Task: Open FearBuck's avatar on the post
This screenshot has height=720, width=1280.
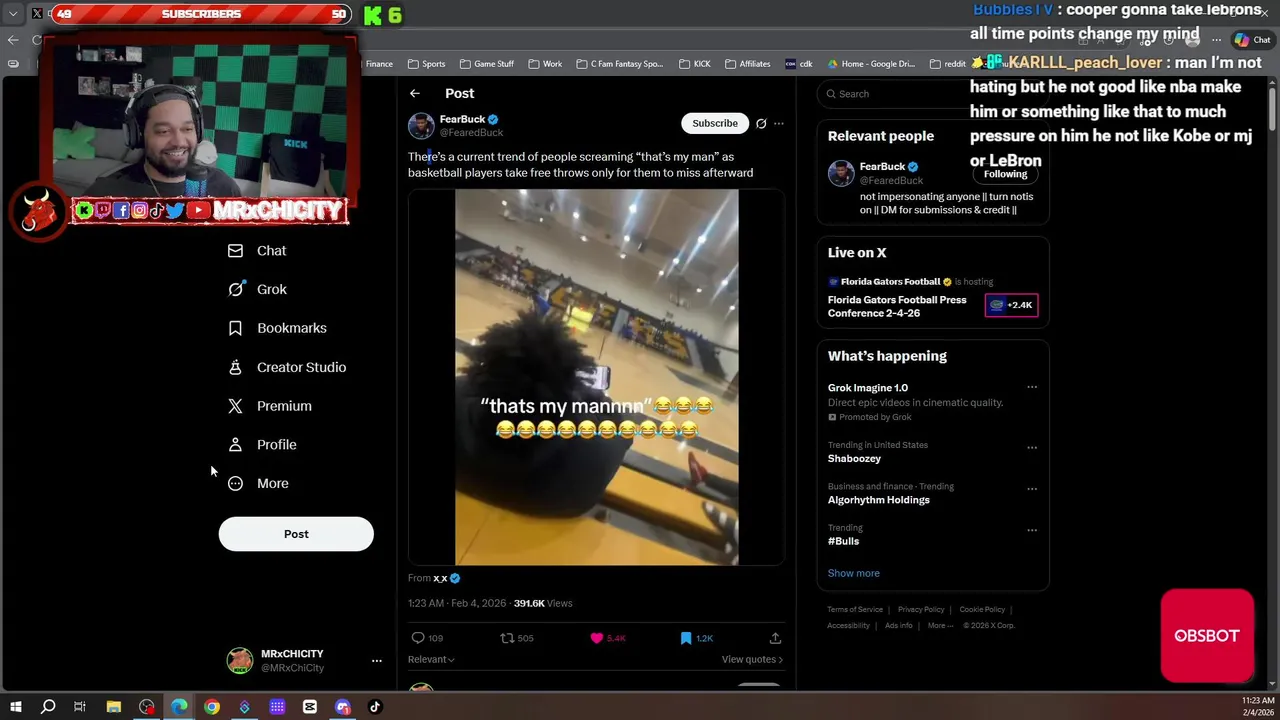Action: [421, 126]
